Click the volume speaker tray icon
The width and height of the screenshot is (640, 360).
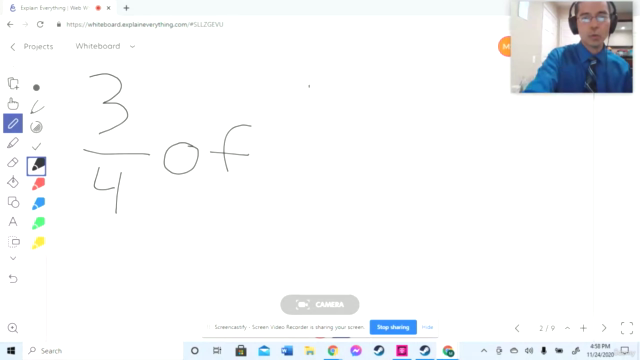point(529,351)
